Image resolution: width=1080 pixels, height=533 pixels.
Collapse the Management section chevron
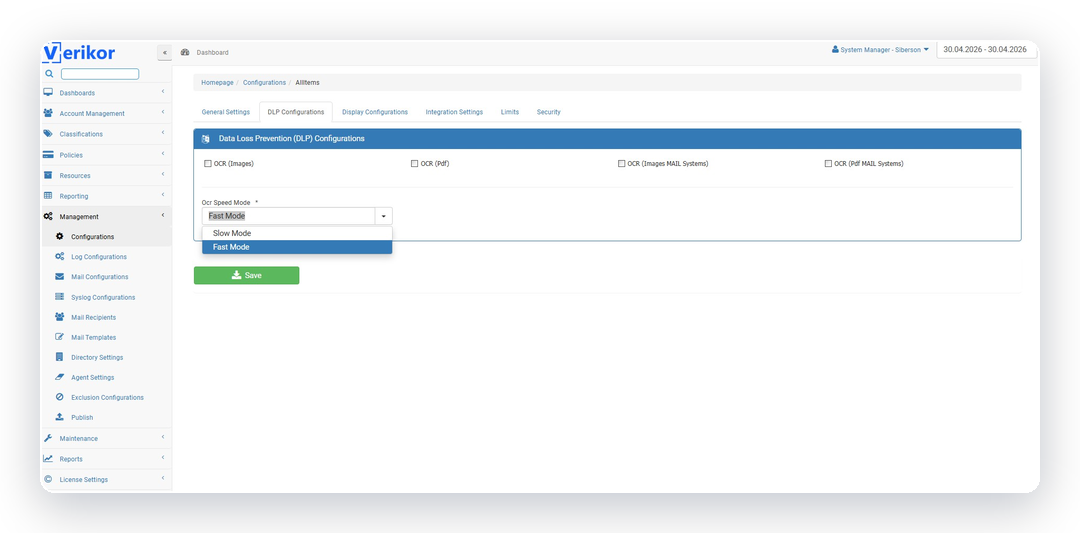coord(163,216)
